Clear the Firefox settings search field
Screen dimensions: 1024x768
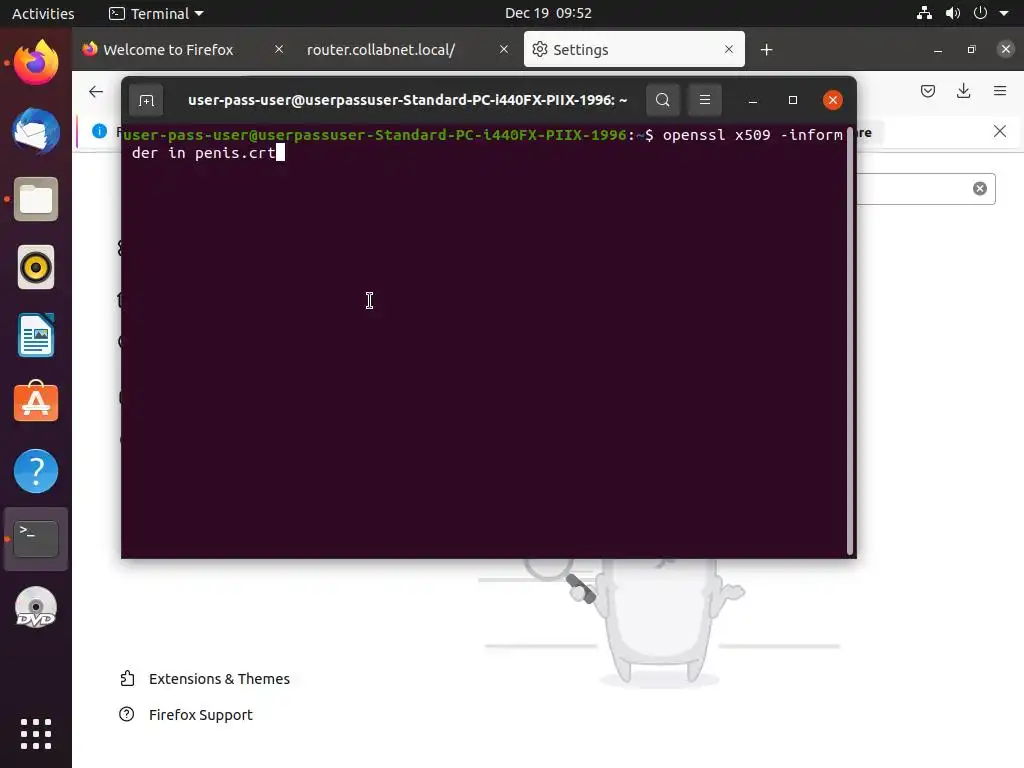pyautogui.click(x=980, y=189)
